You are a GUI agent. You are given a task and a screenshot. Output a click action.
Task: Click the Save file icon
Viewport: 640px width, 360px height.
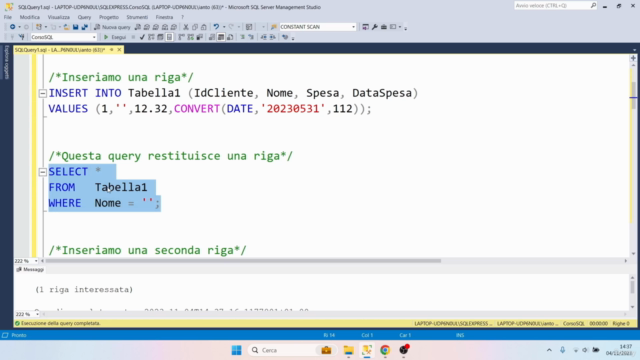(x=76, y=27)
